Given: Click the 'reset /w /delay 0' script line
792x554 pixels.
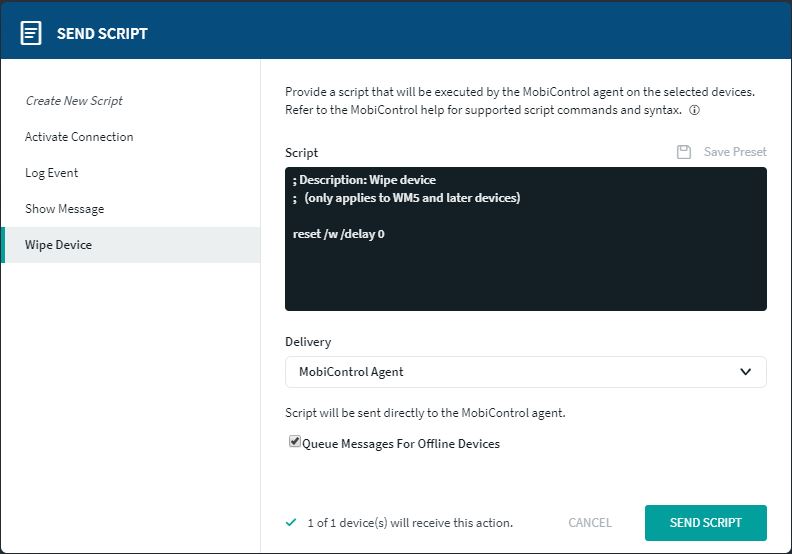Looking at the screenshot, I should click(x=338, y=234).
